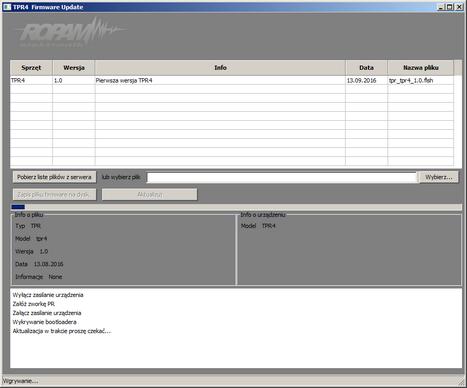Image resolution: width=467 pixels, height=388 pixels.
Task: Focus the firmware file path input field
Action: point(282,177)
